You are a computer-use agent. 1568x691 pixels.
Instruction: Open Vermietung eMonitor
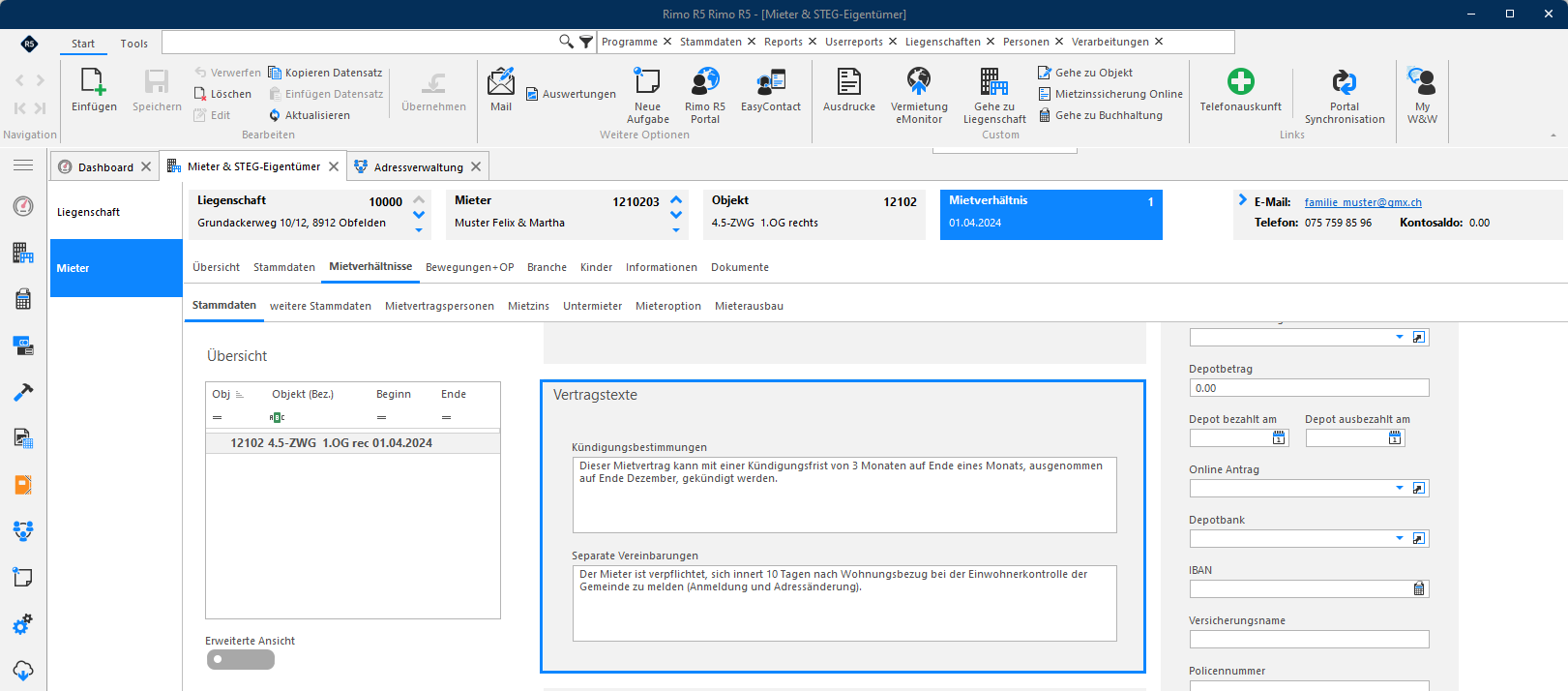[x=919, y=96]
